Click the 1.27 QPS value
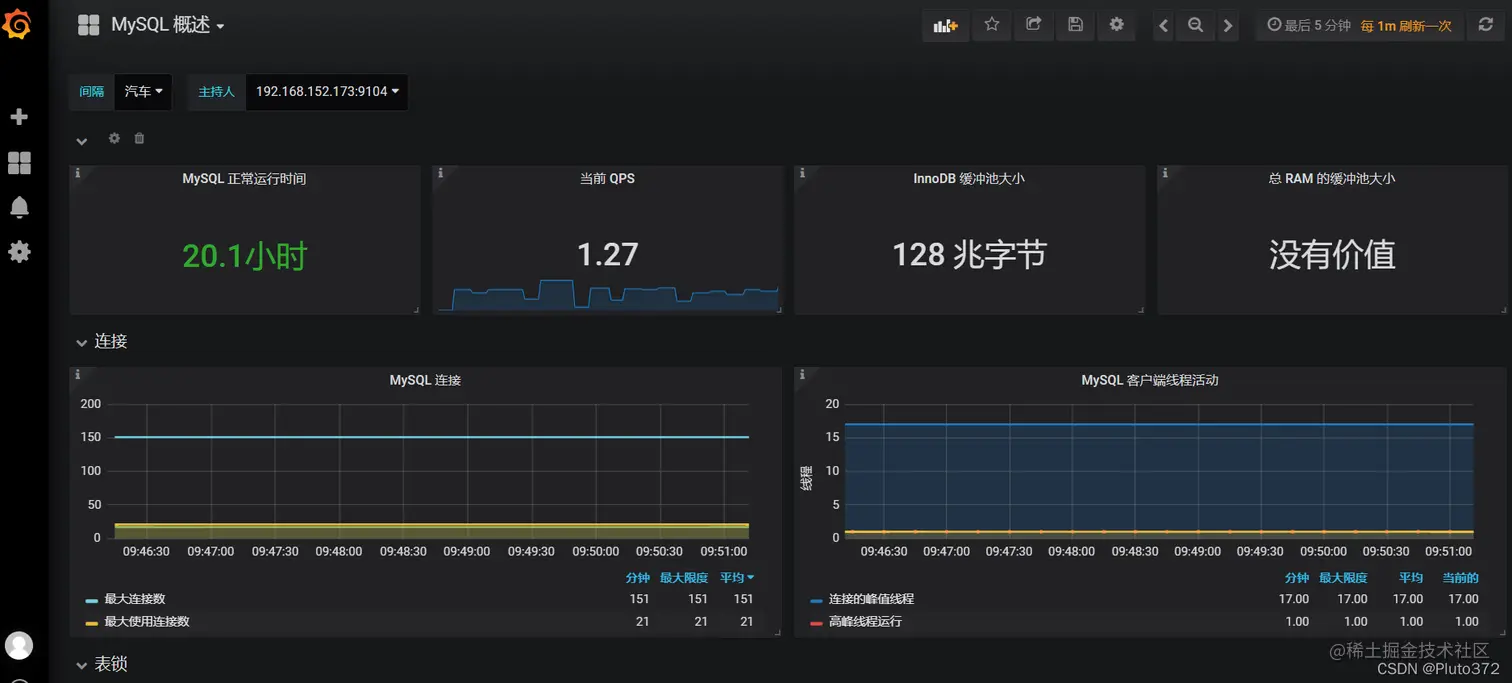Viewport: 1512px width, 683px height. click(607, 254)
